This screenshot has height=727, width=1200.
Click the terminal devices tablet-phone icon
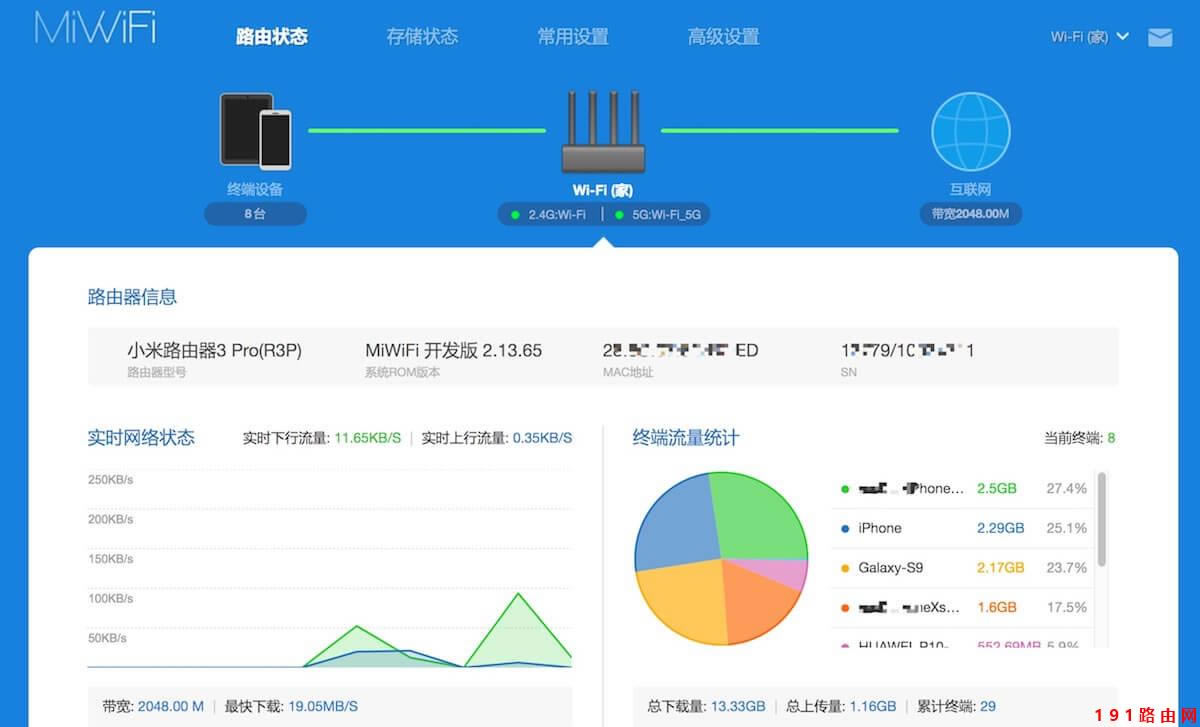255,131
